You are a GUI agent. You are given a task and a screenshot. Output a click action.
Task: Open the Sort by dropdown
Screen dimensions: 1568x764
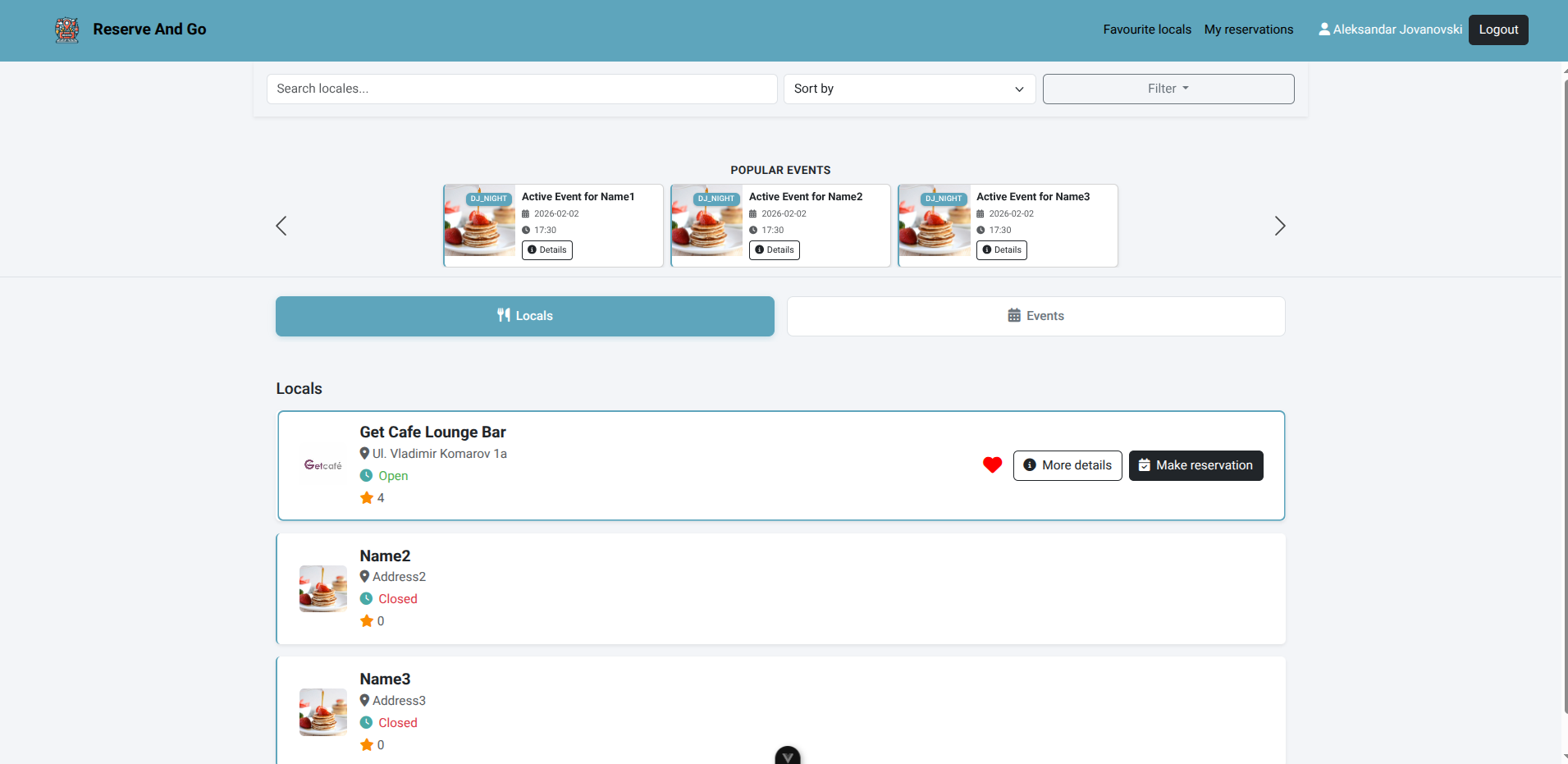[909, 89]
